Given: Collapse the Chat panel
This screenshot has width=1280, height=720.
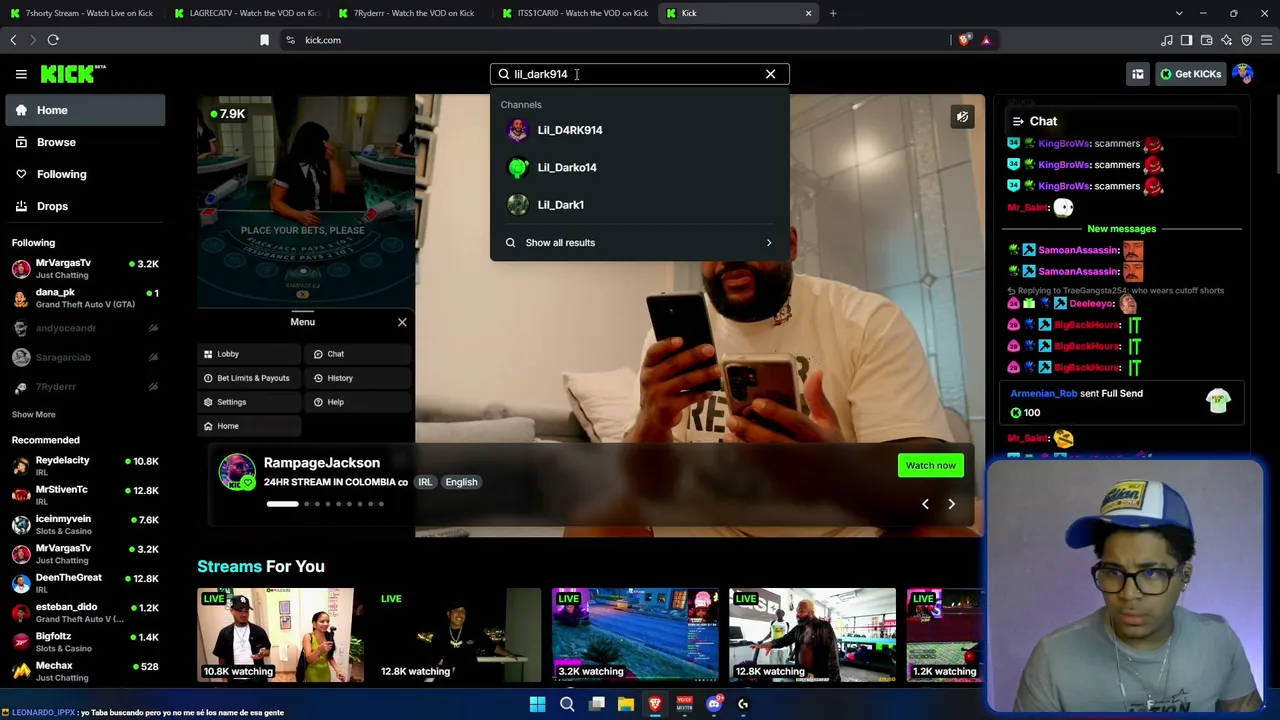Looking at the screenshot, I should (x=1018, y=122).
